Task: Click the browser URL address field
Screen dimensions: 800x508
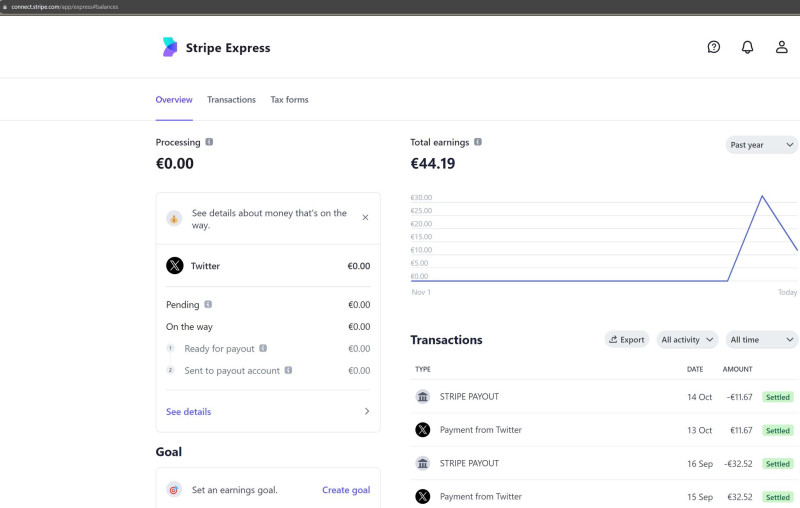Action: (64, 7)
